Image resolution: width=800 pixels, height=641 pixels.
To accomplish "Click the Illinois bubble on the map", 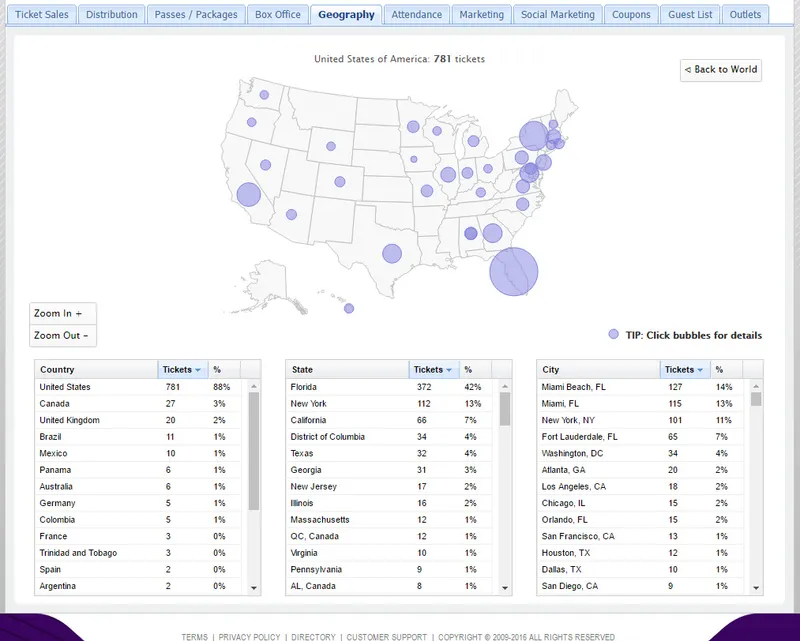I will point(448,175).
